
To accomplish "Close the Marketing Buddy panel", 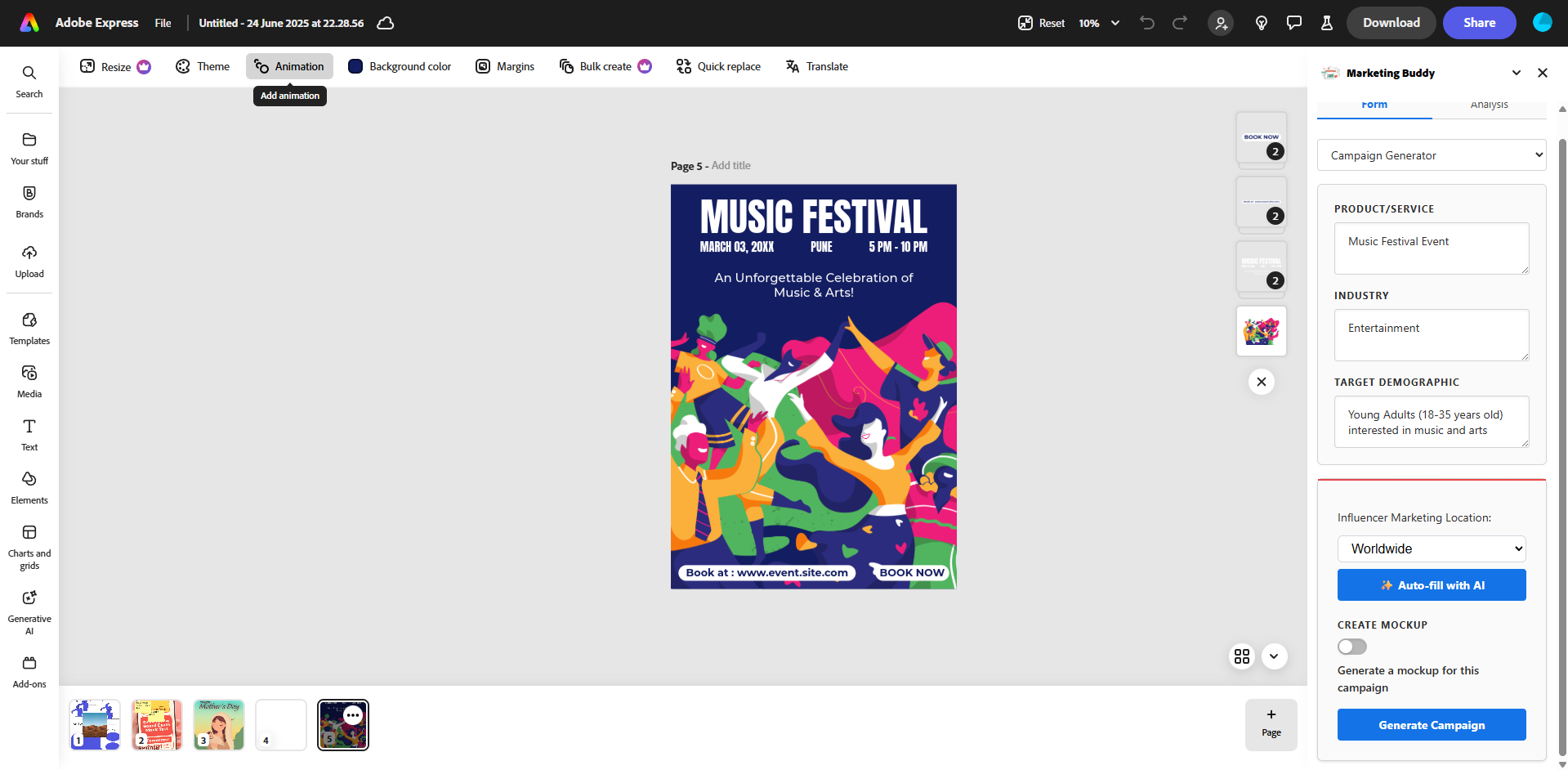I will click(1543, 73).
